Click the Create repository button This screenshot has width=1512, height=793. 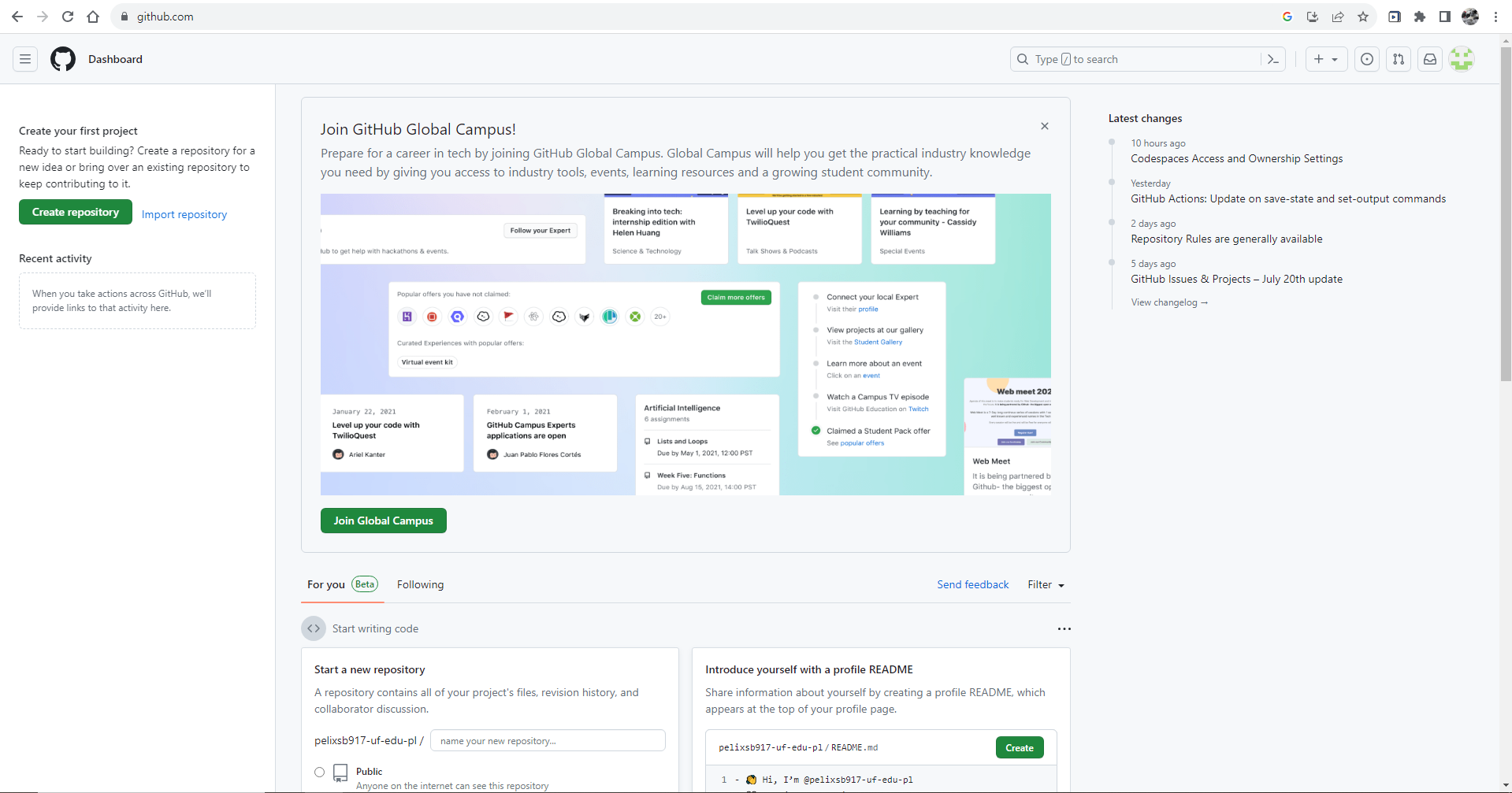(x=76, y=212)
